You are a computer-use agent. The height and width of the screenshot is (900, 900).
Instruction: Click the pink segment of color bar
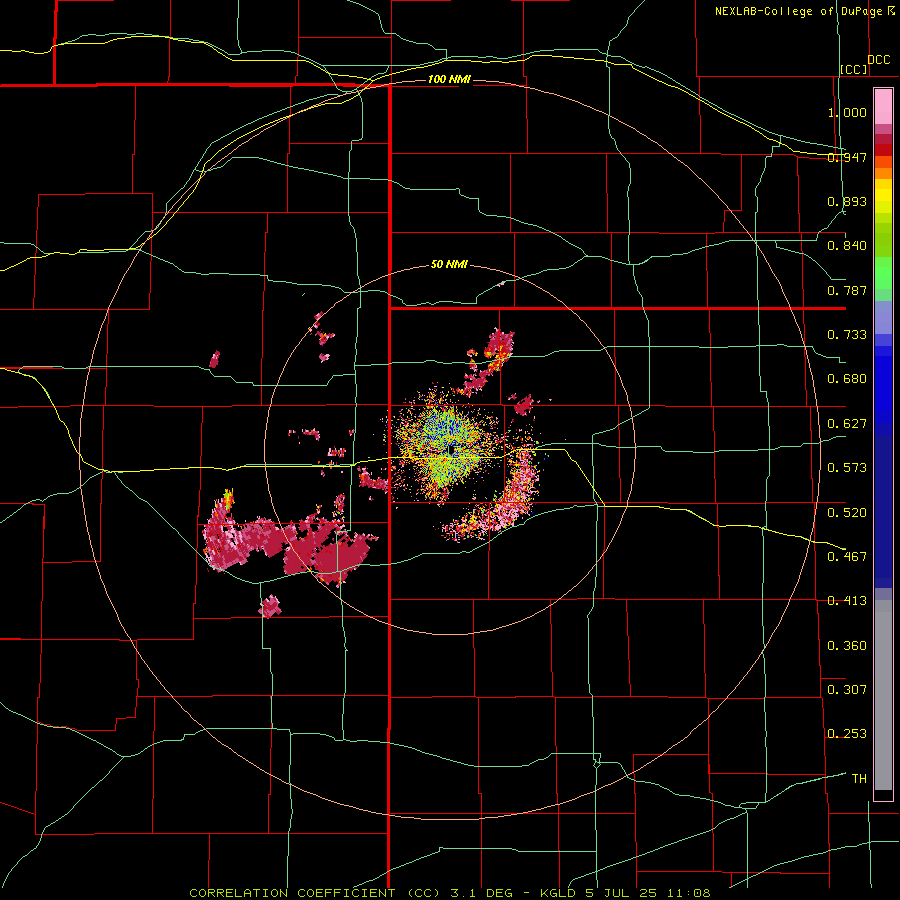(883, 107)
